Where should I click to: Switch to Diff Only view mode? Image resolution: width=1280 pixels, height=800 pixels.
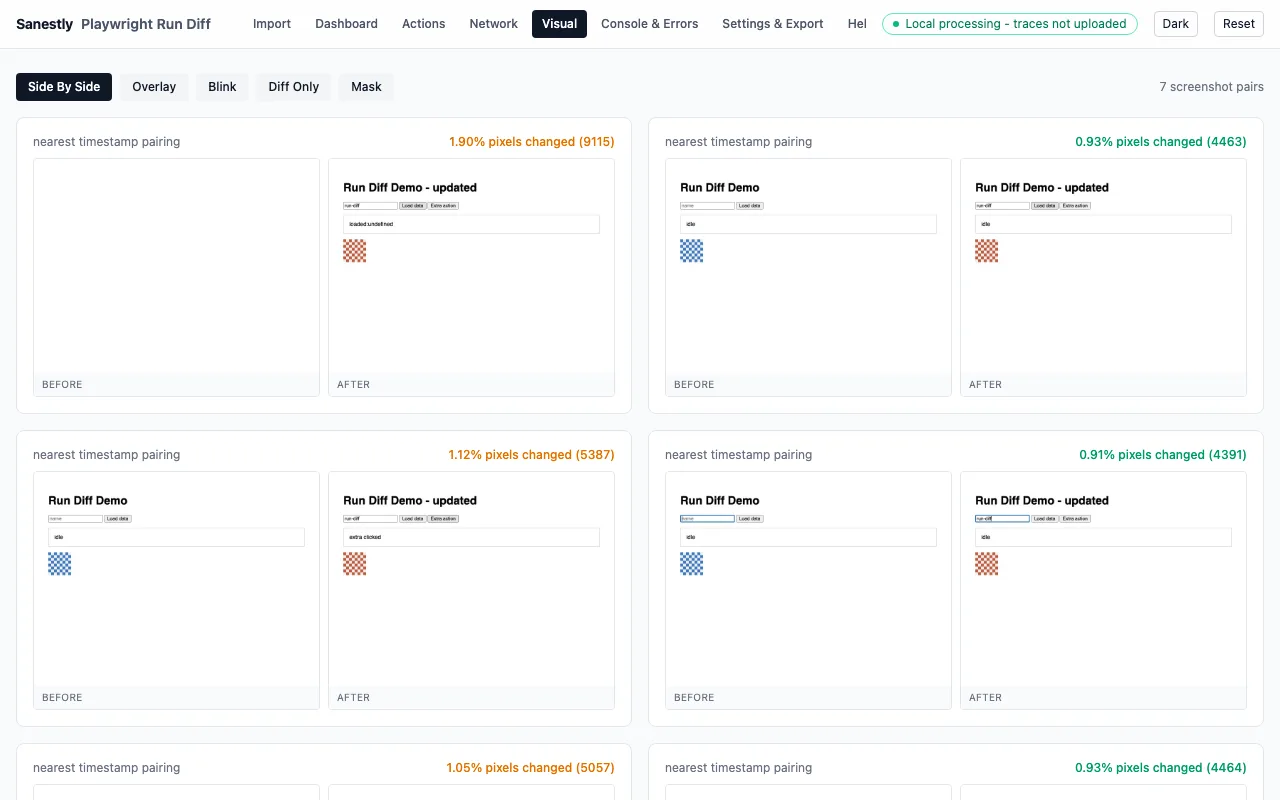293,87
